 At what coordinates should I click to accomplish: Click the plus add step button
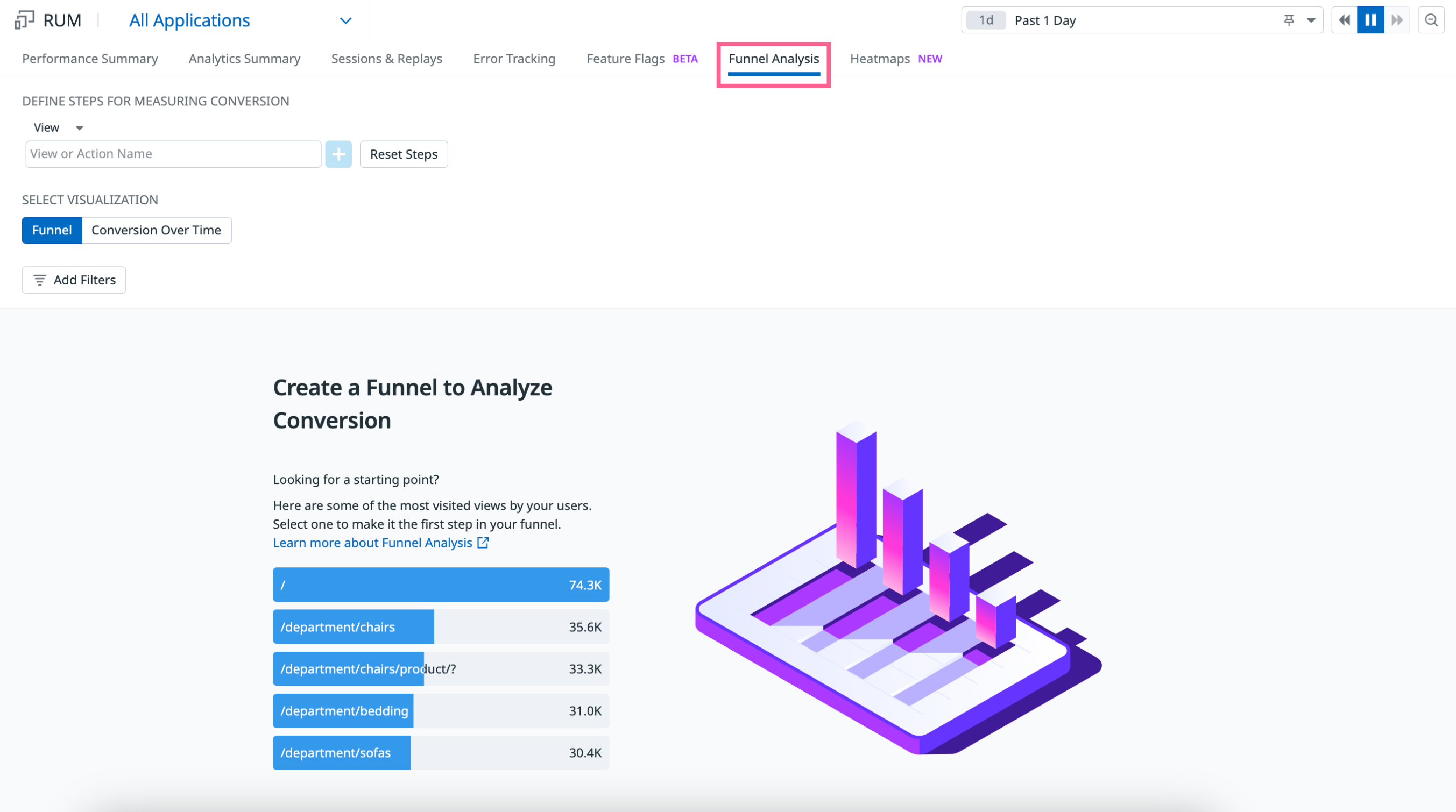tap(338, 154)
